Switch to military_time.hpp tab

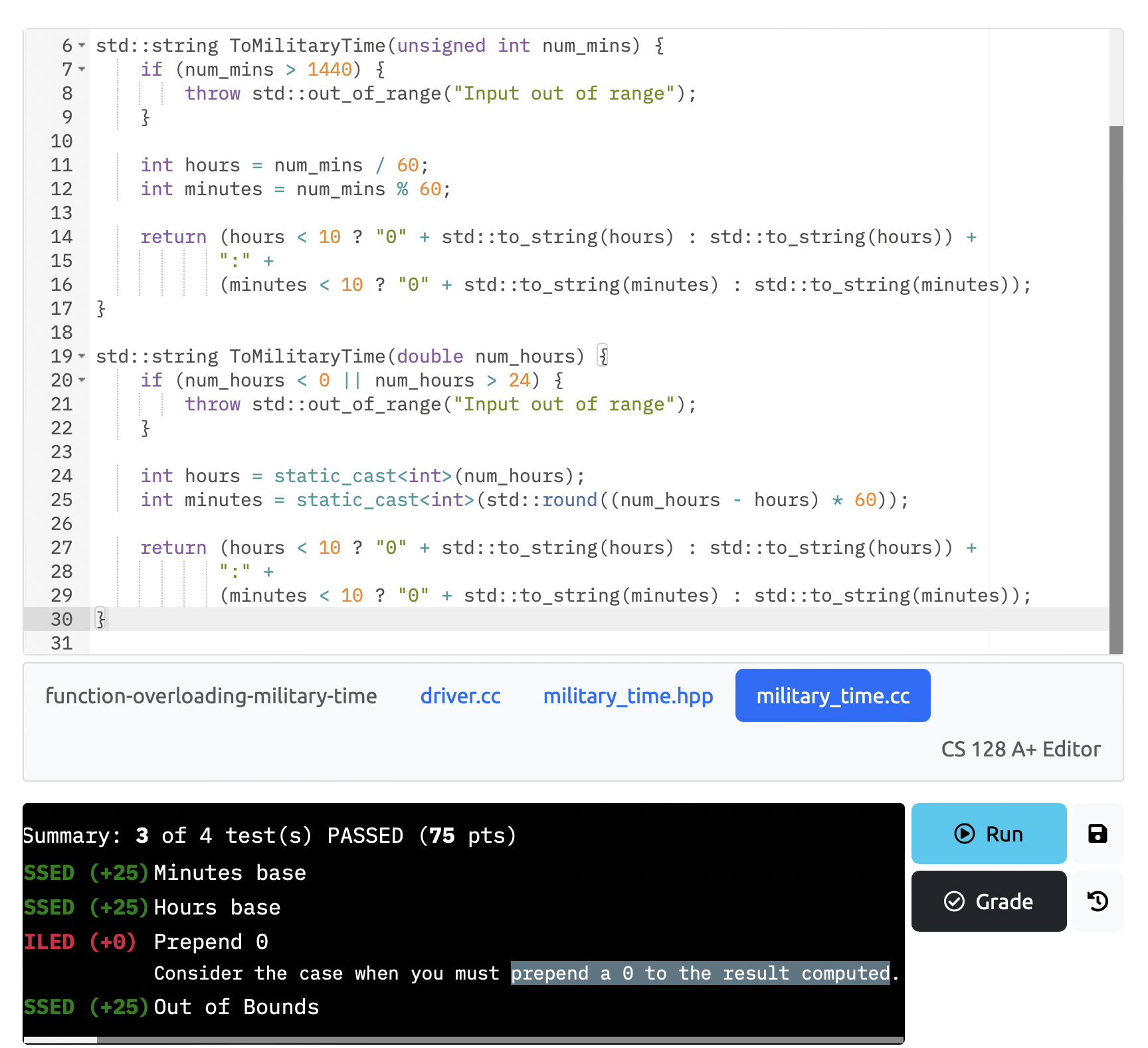628,695
